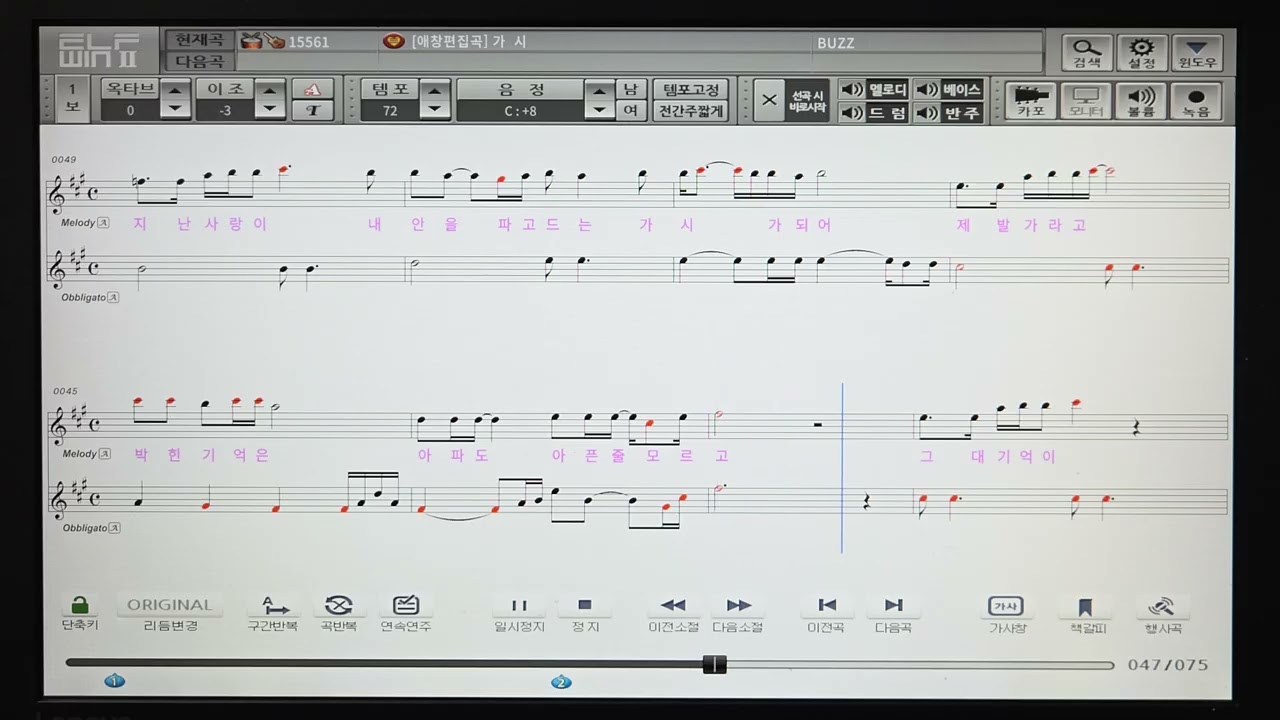Toggle the 반주 accompaniment sound
The image size is (1280, 720).
[949, 113]
